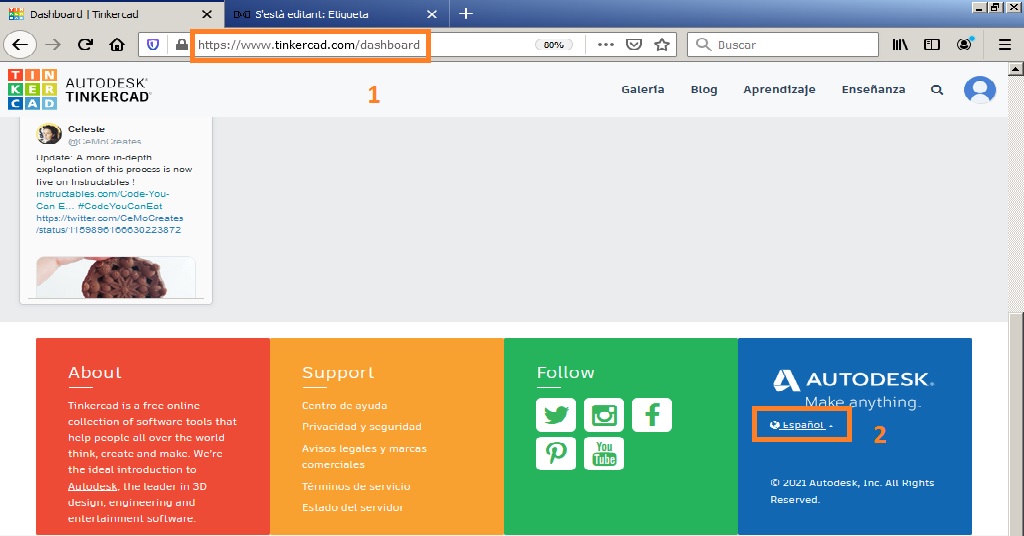Open the Library bookmarks icon

(900, 44)
